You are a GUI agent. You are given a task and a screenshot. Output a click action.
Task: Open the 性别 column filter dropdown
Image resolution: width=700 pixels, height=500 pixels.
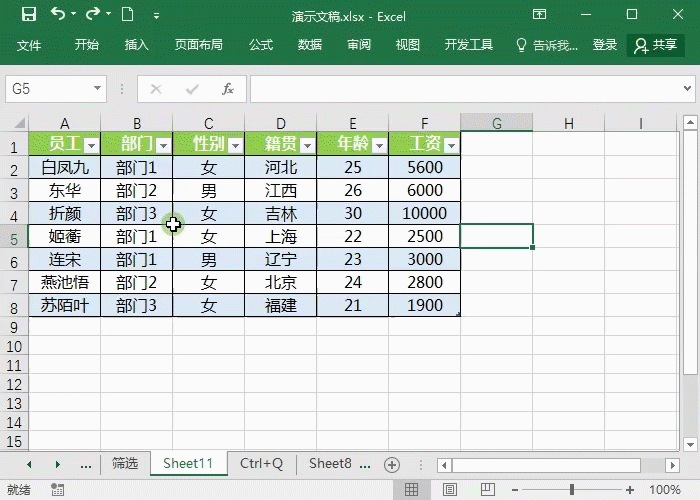coord(235,145)
